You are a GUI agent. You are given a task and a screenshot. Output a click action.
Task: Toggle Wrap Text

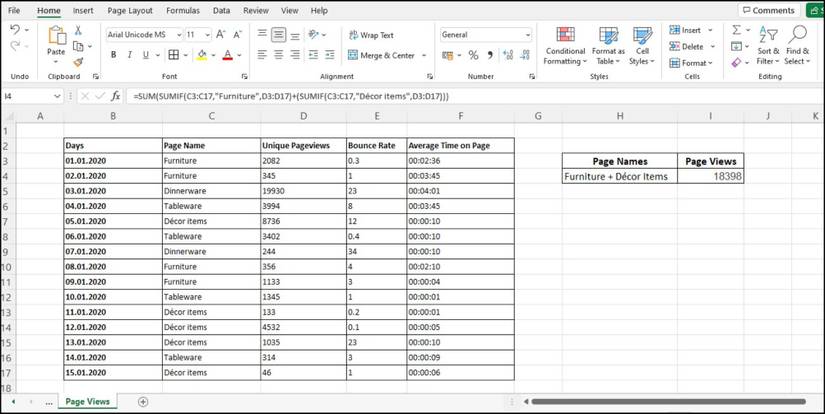coord(371,35)
